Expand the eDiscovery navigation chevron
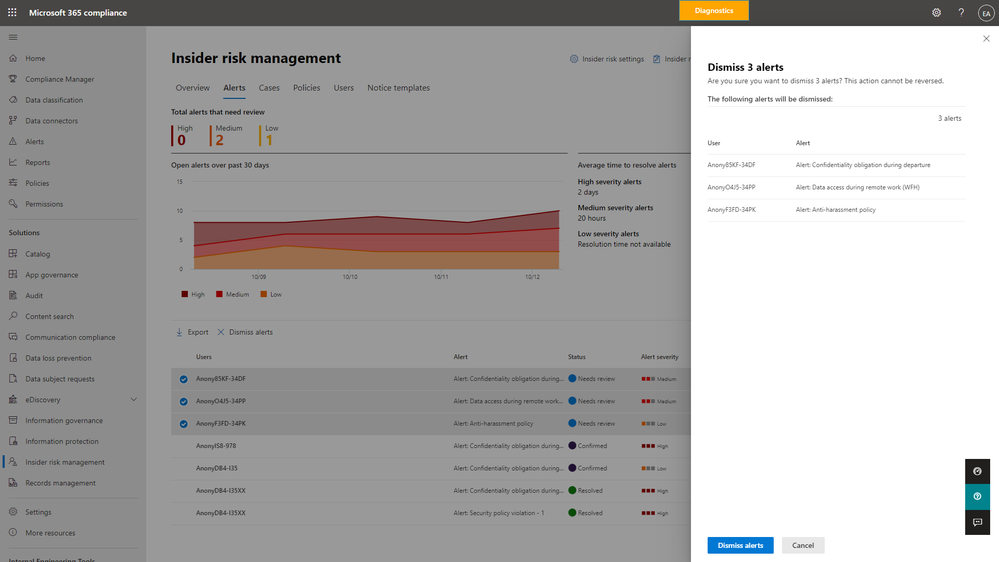 134,400
